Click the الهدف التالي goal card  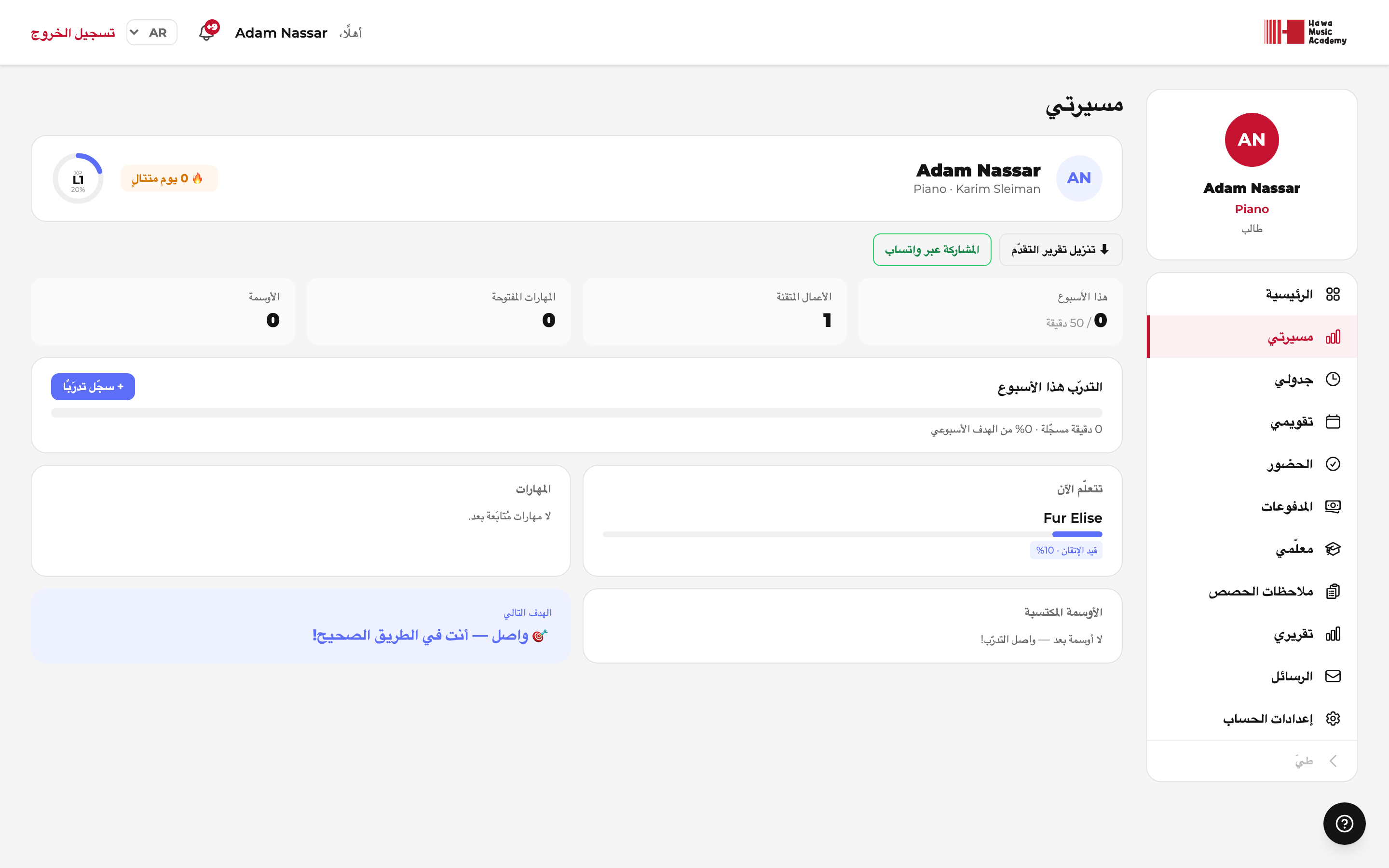pyautogui.click(x=301, y=626)
